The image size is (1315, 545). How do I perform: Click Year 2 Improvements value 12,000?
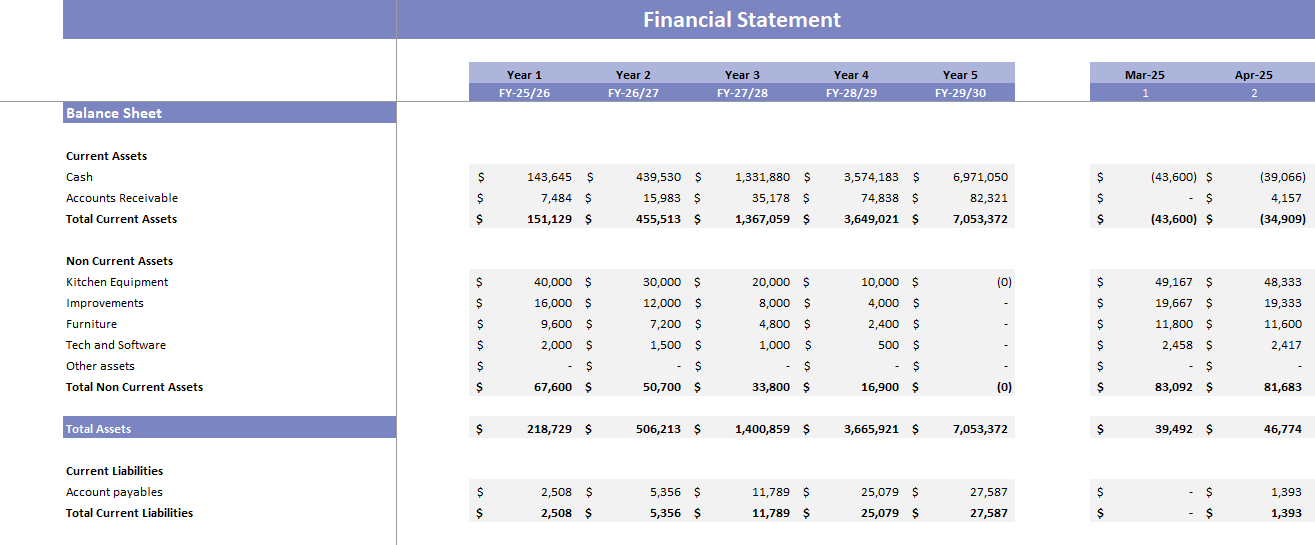(x=662, y=303)
